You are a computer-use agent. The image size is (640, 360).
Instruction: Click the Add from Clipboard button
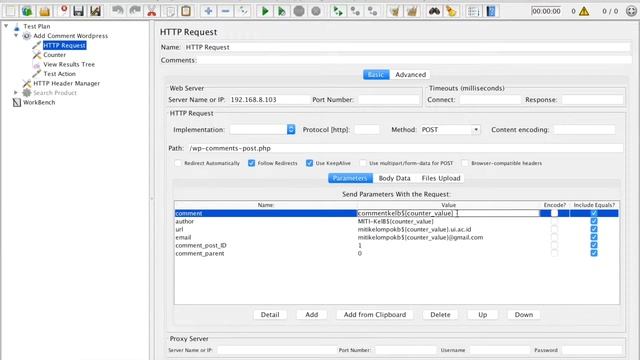(x=375, y=315)
